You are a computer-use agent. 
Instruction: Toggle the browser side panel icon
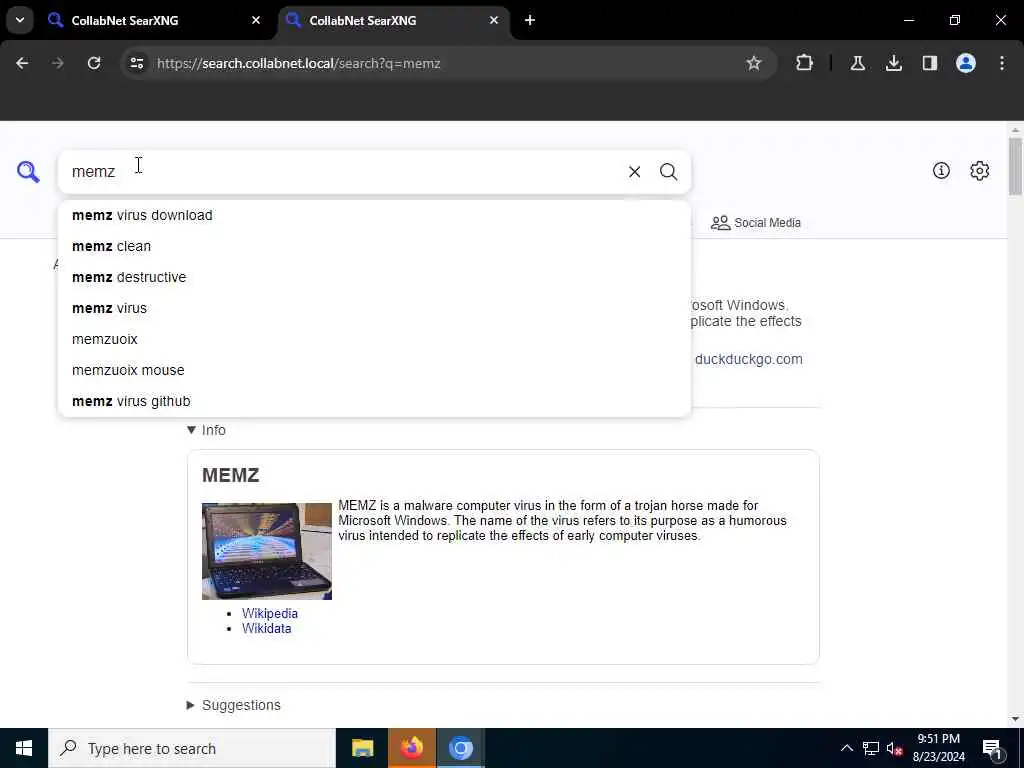930,63
